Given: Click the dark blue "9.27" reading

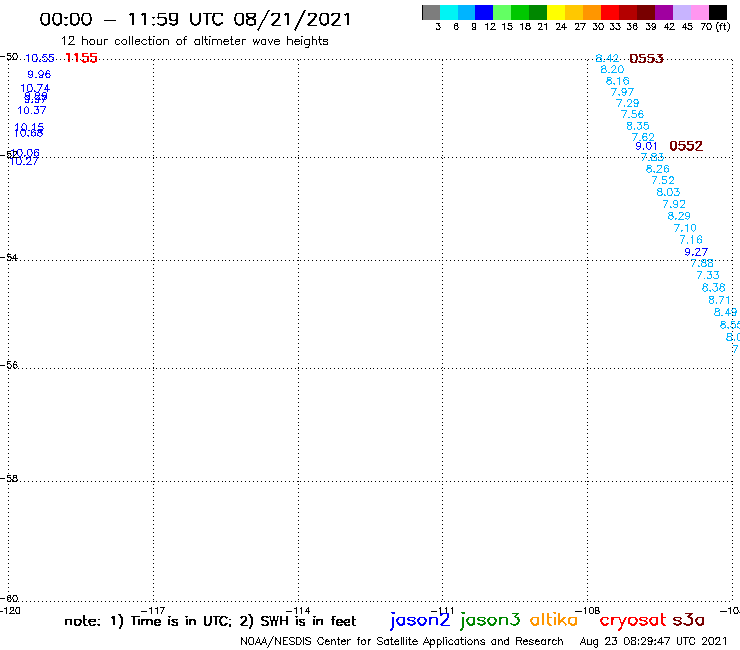Looking at the screenshot, I should tap(696, 252).
